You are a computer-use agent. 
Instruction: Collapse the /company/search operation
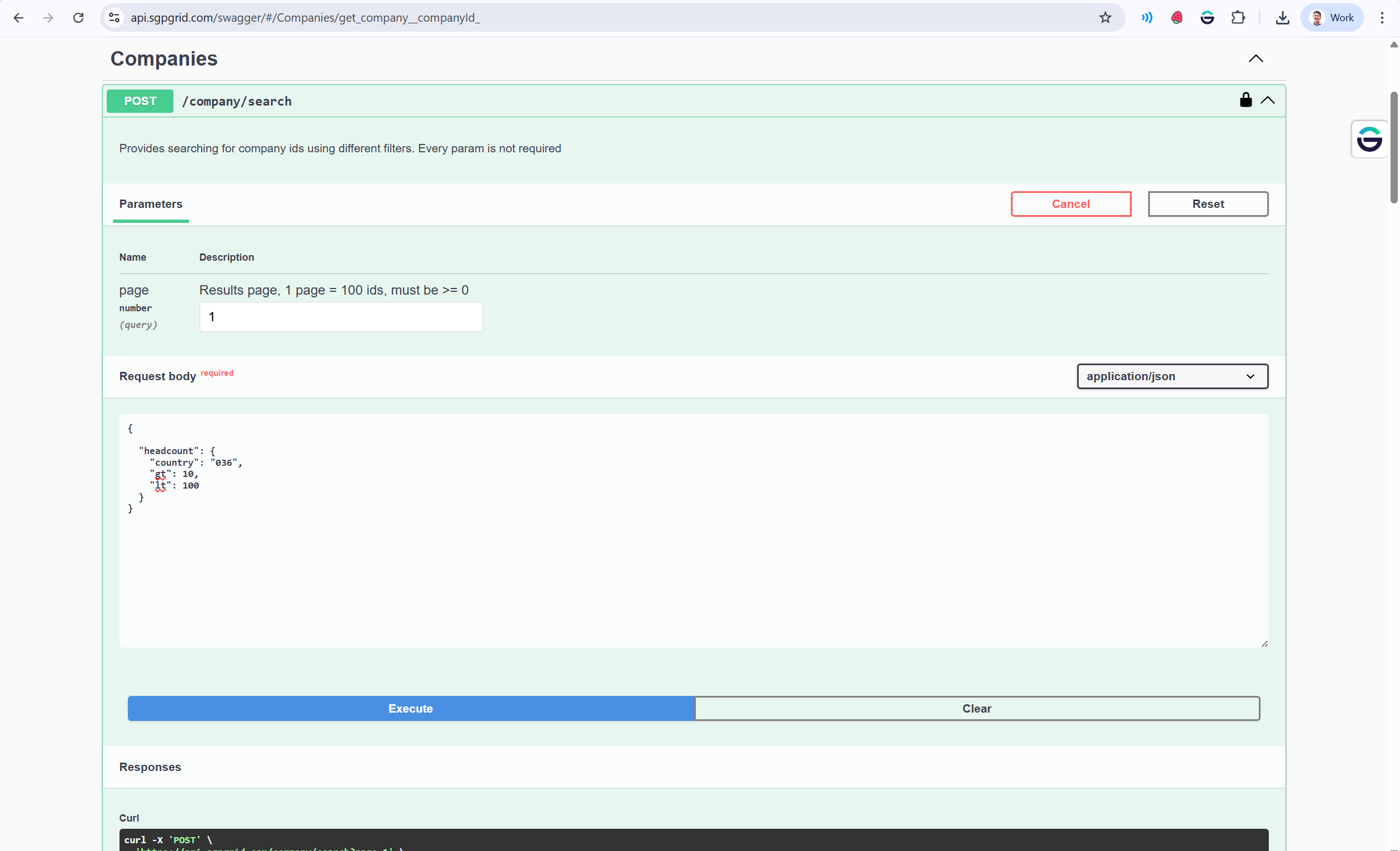click(1268, 101)
